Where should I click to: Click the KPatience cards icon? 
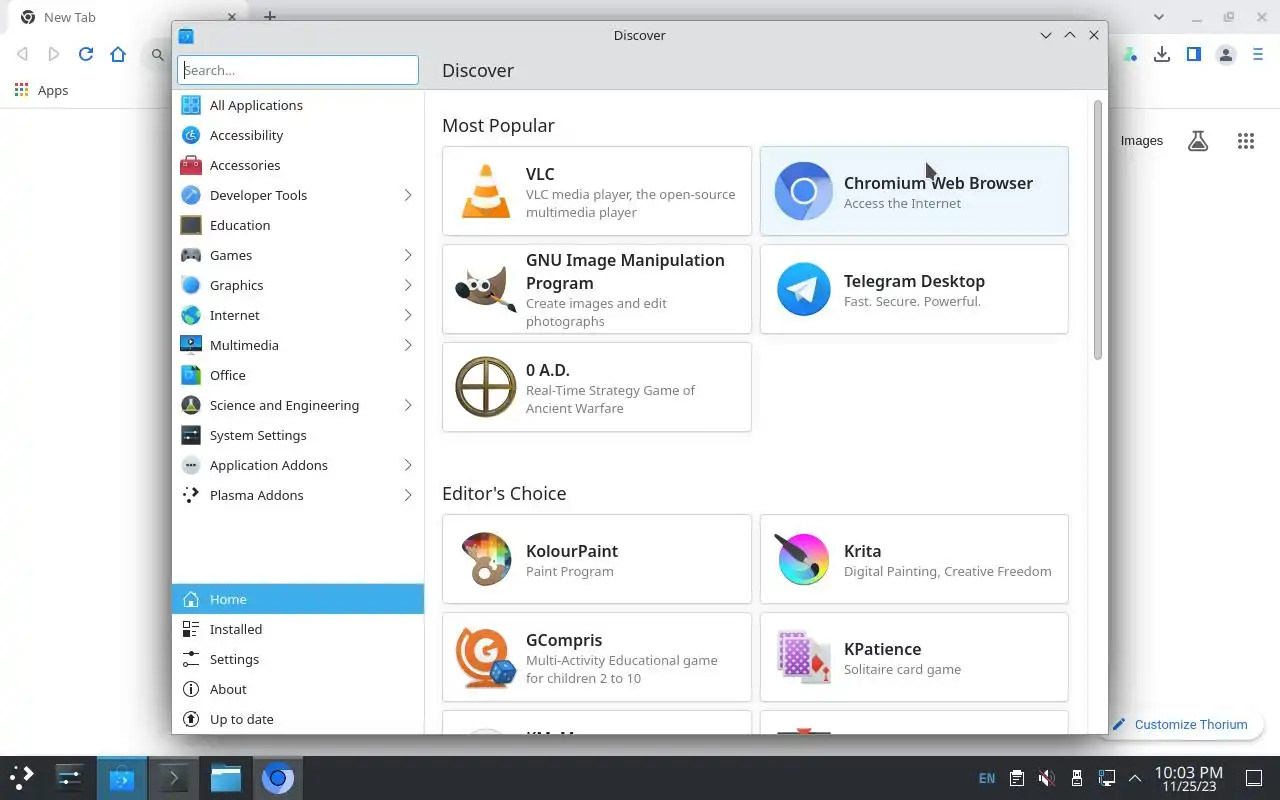tap(803, 657)
